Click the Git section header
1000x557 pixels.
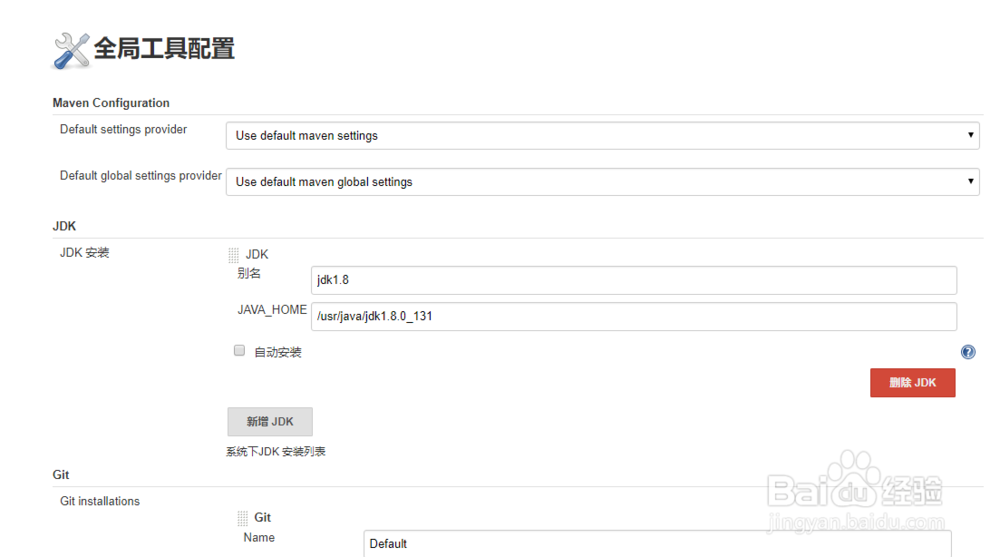click(x=61, y=475)
